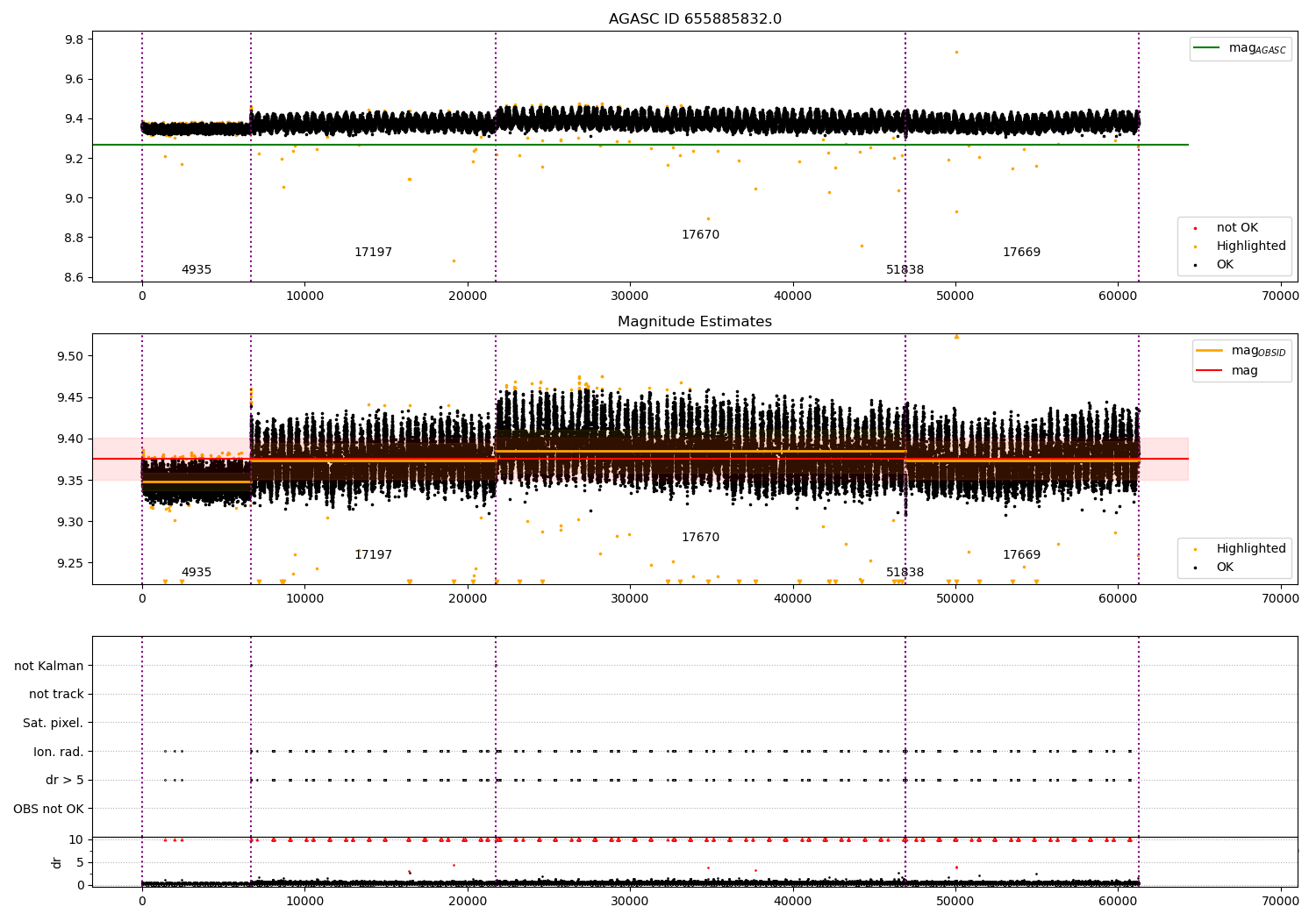Click the title 'AGASC ID 655885832.0'

point(695,19)
